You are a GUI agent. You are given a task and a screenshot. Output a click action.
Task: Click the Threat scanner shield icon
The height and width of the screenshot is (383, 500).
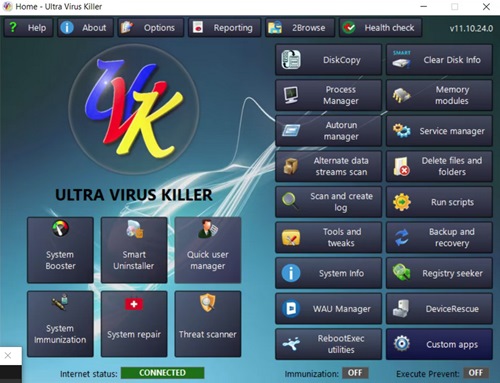point(207,303)
